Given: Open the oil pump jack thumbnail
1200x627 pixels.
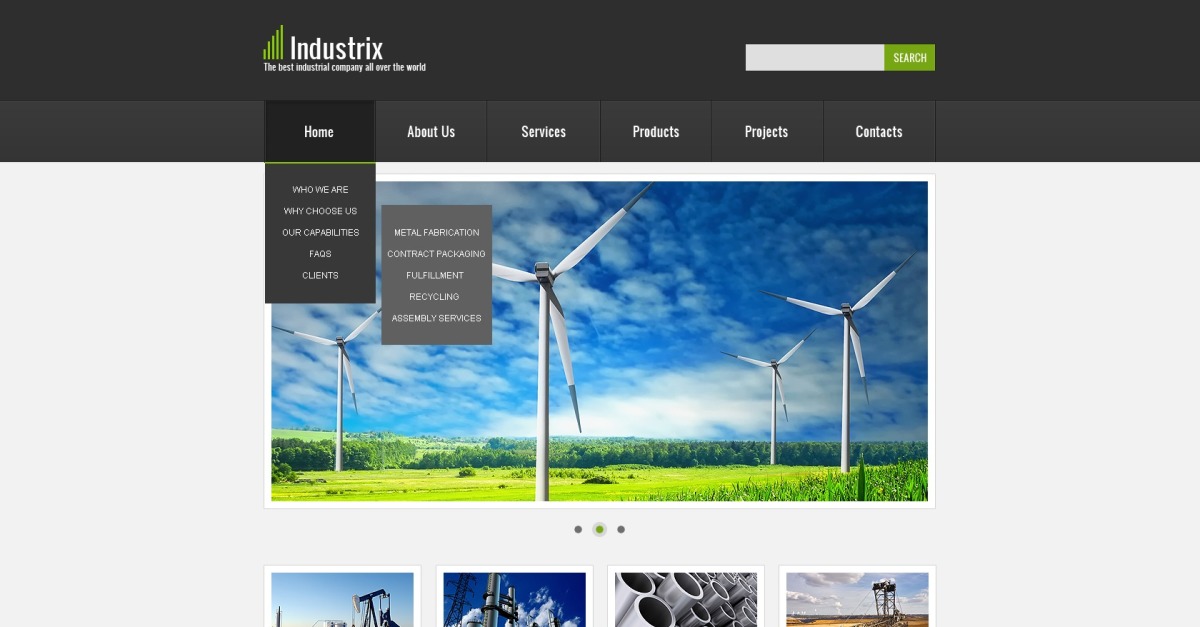Looking at the screenshot, I should 342,599.
